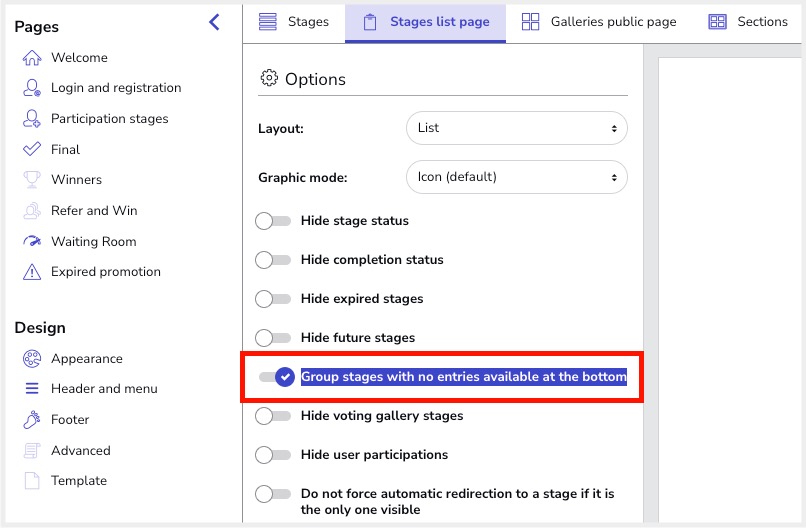Click the Welcome house icon
The image size is (806, 528).
[32, 58]
